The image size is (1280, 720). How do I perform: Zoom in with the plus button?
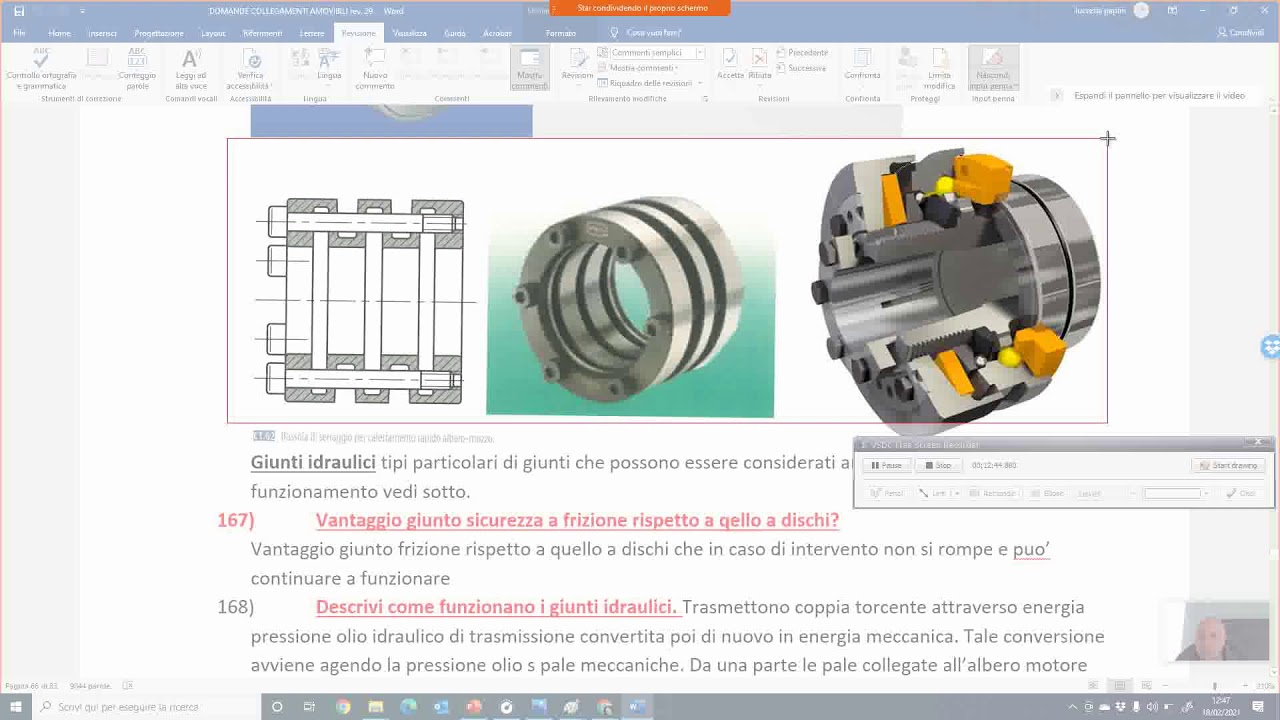(1247, 686)
